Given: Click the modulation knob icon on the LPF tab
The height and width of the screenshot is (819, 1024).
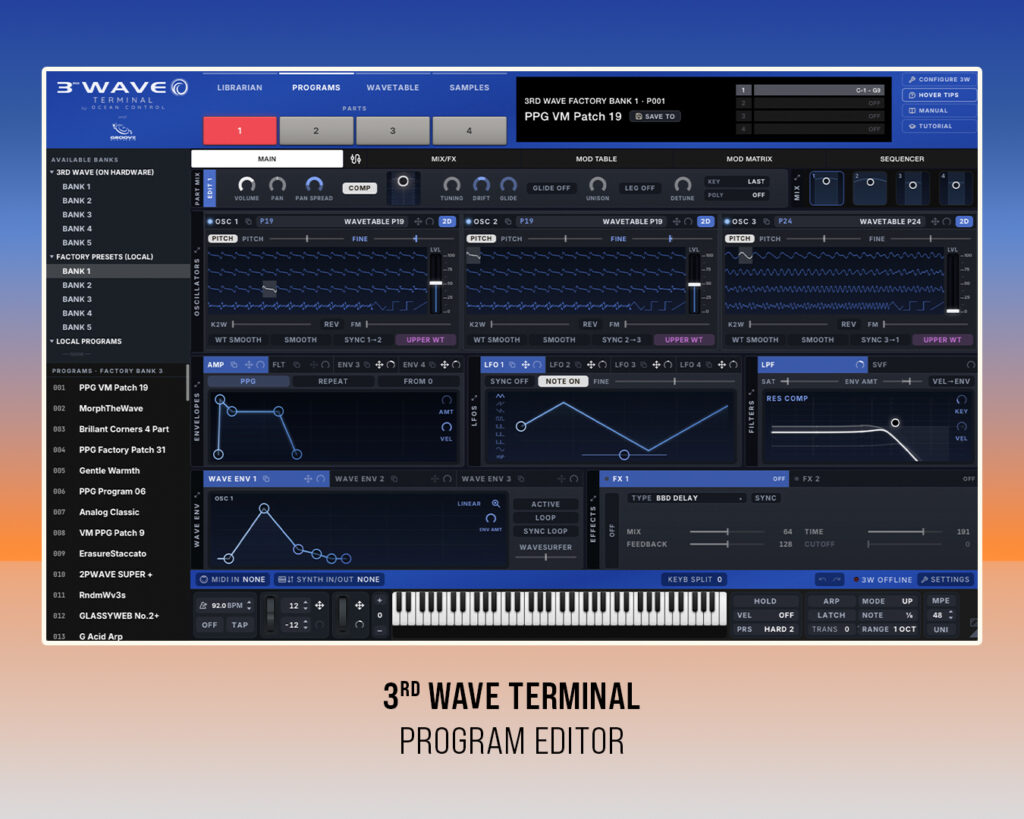Looking at the screenshot, I should click(859, 364).
